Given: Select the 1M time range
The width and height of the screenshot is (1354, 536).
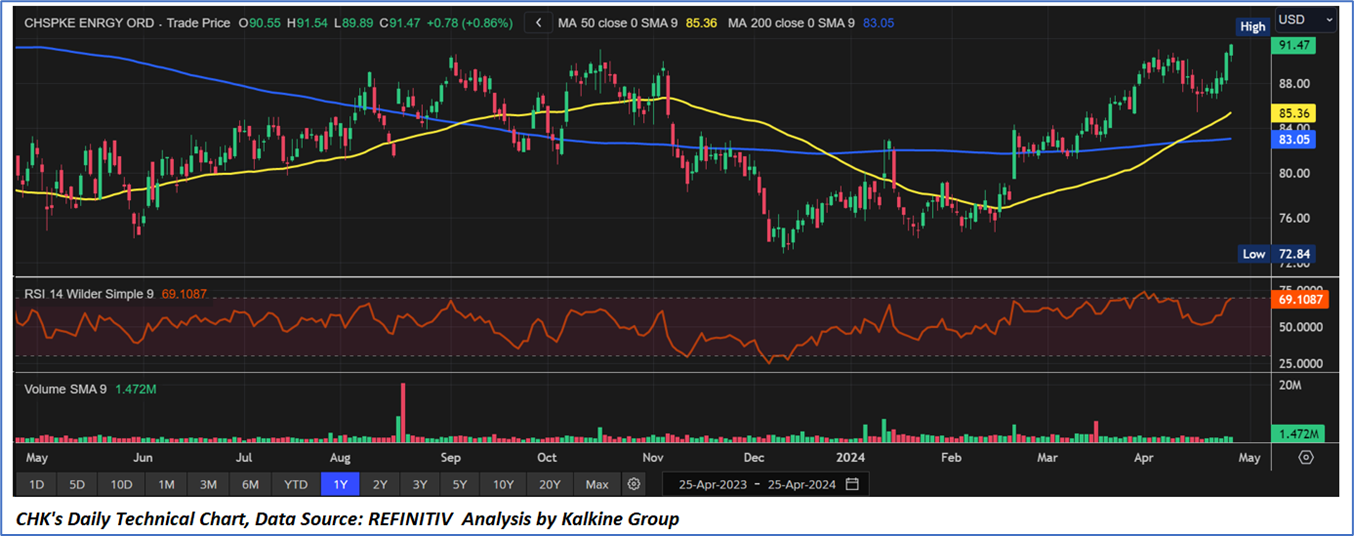Looking at the screenshot, I should (166, 484).
